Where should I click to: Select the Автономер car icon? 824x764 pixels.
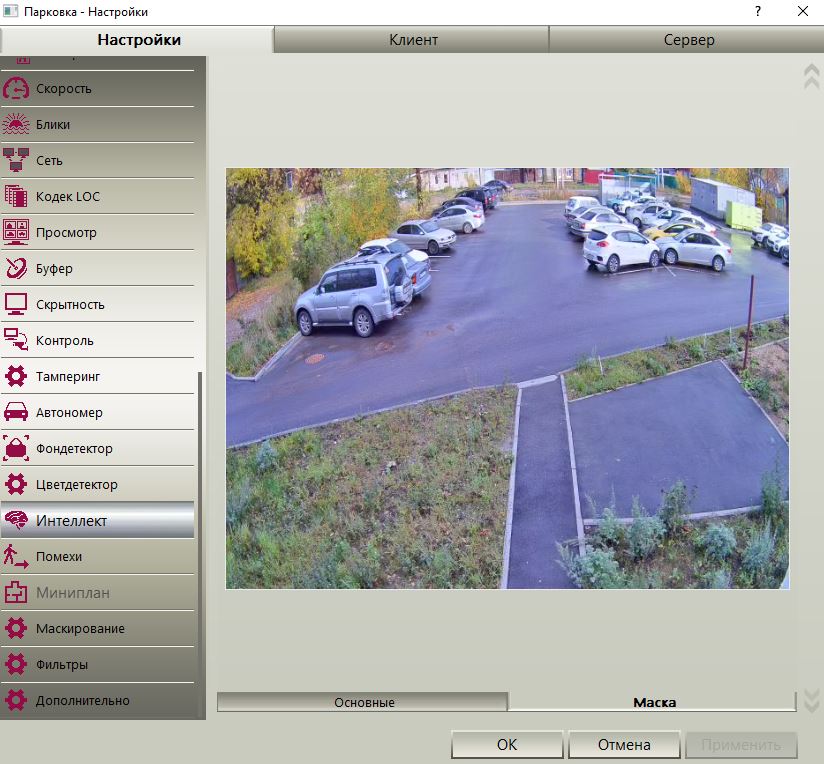click(x=16, y=412)
